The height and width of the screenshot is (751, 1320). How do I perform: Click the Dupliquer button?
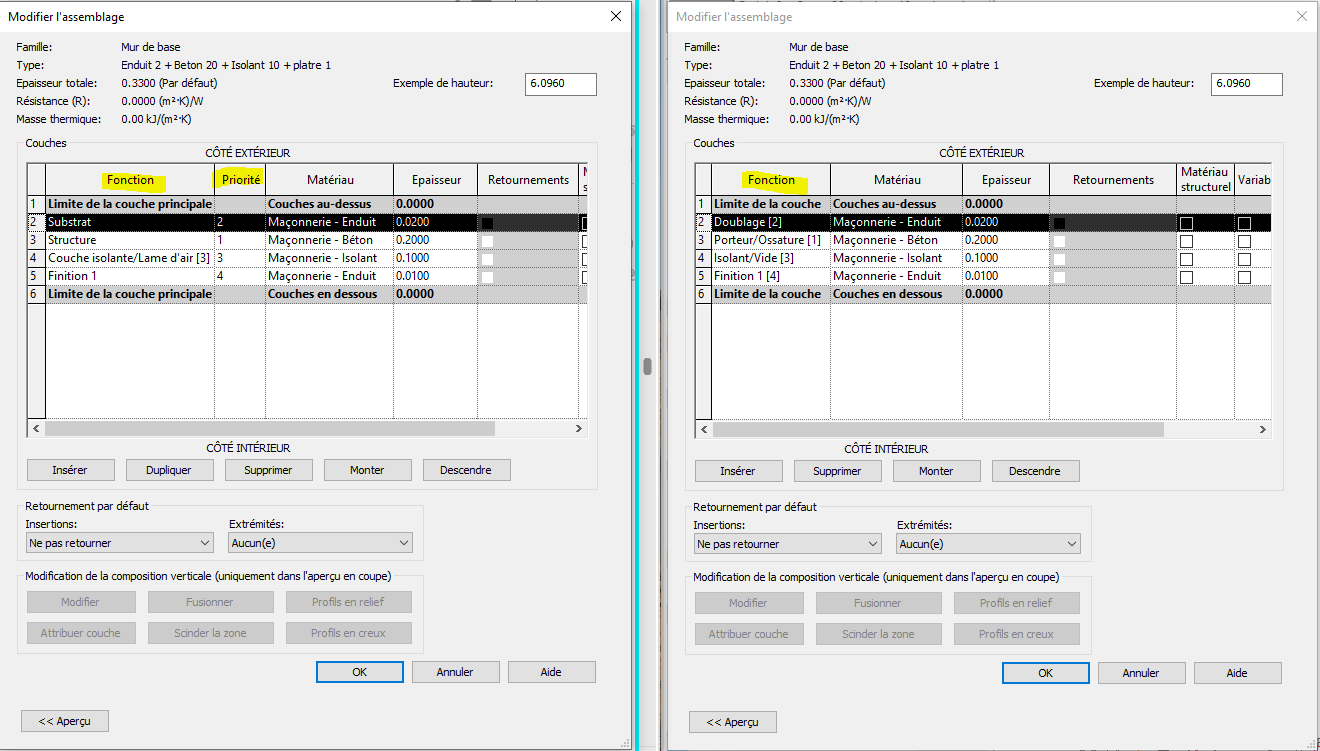(169, 470)
